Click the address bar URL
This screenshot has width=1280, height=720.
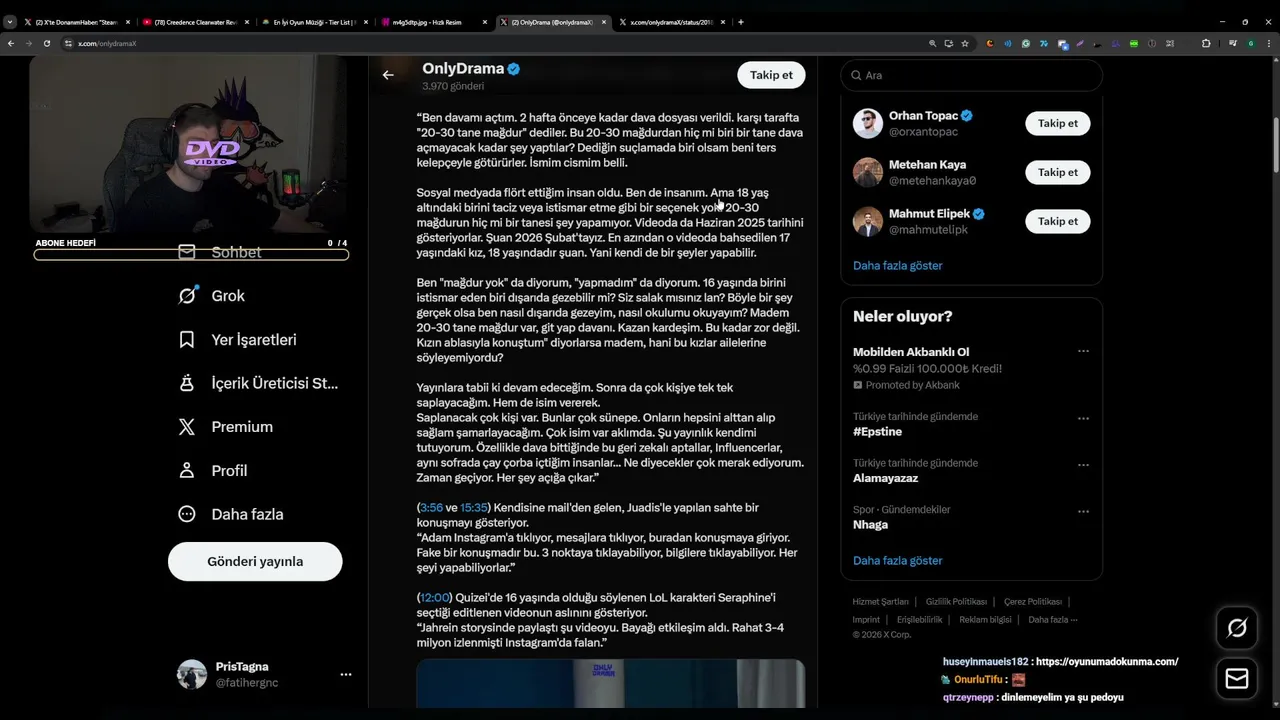(107, 43)
